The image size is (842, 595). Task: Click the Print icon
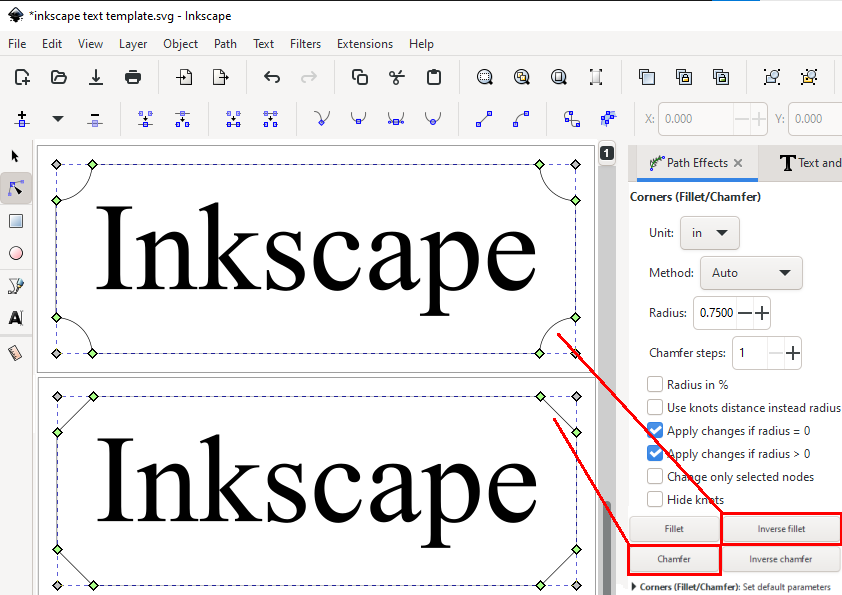click(x=133, y=77)
